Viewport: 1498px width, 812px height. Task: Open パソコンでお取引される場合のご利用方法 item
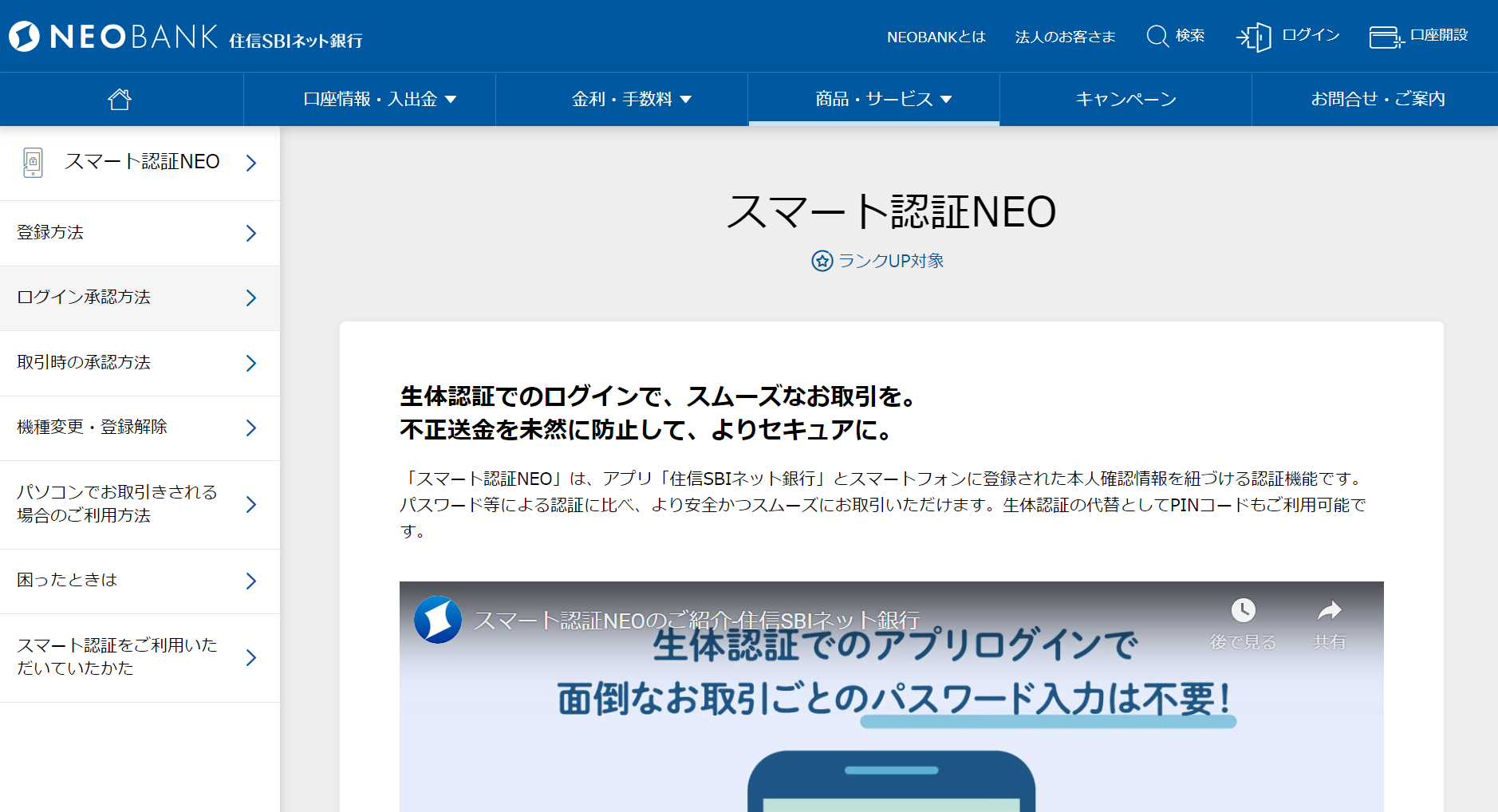click(x=140, y=504)
